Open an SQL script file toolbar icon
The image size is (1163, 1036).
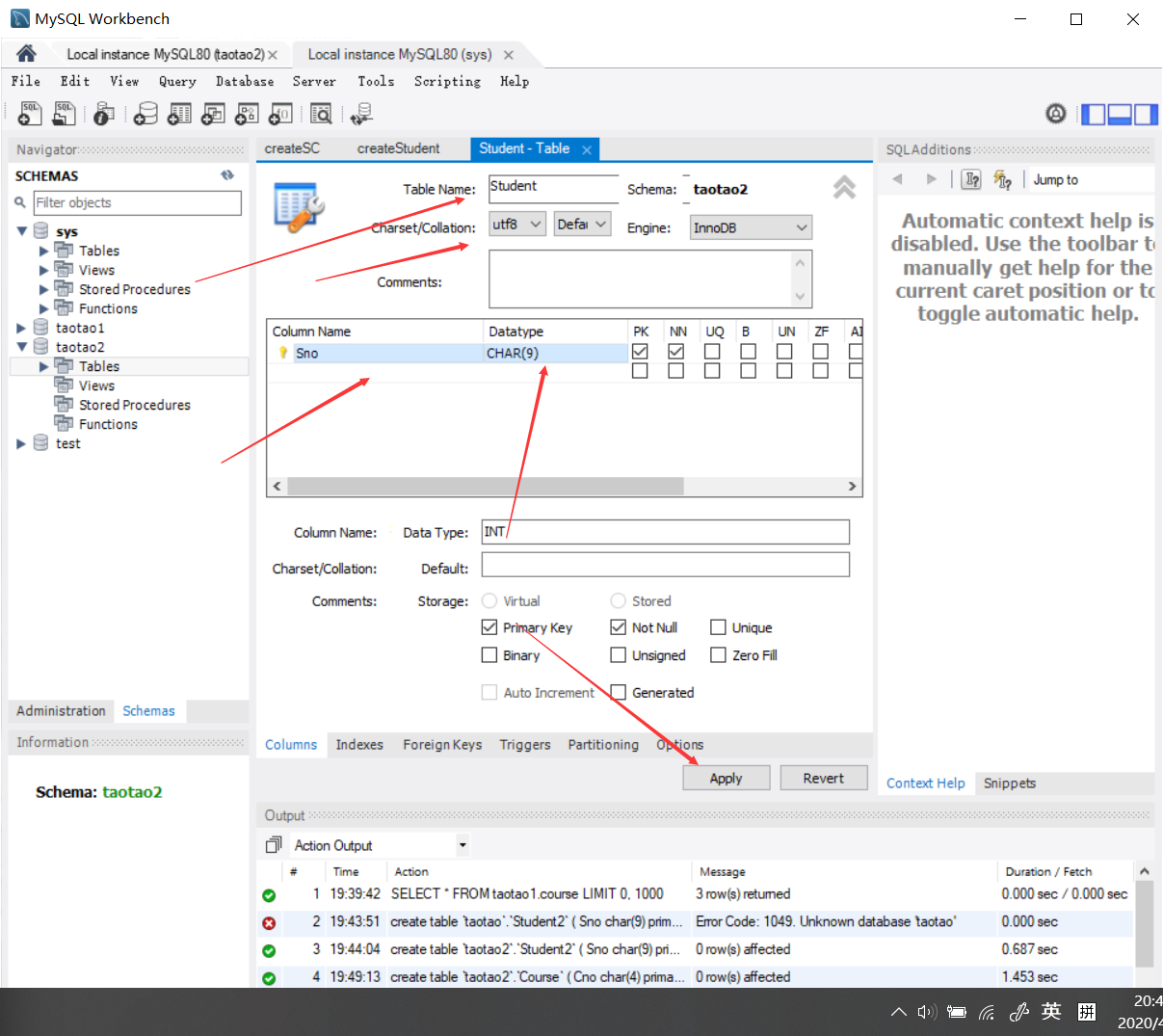click(x=64, y=115)
